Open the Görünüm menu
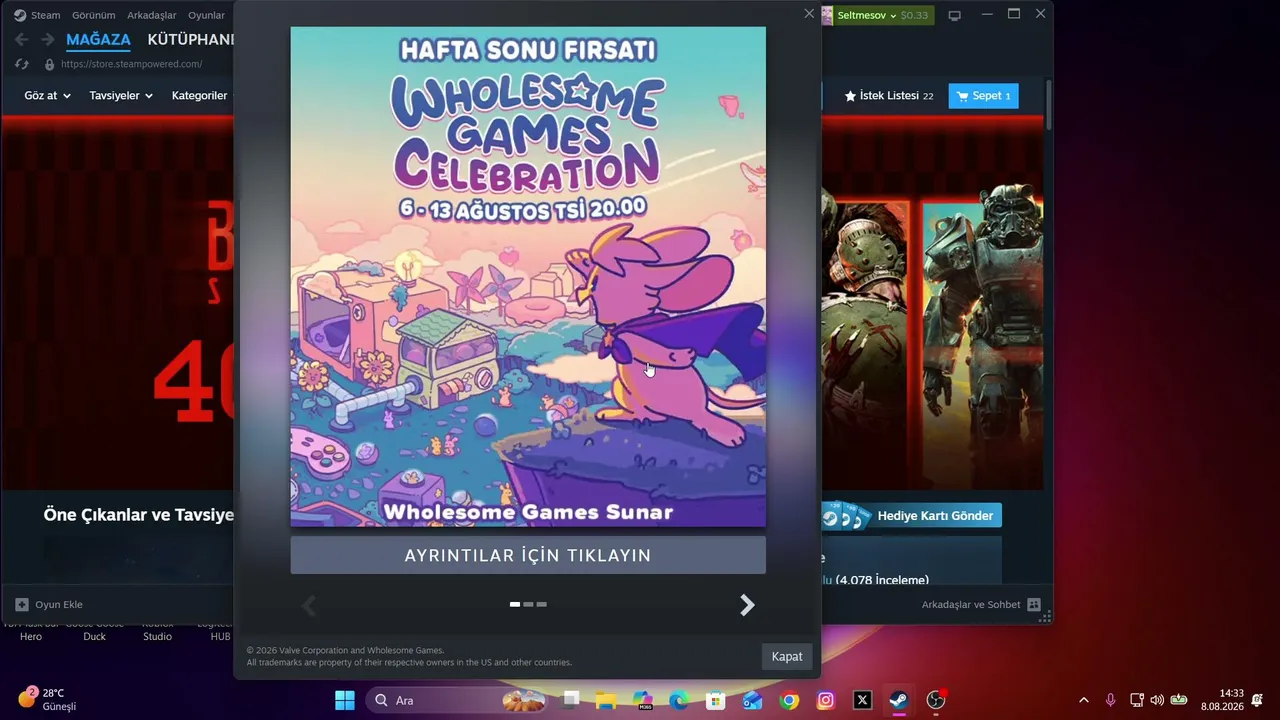1280x720 pixels. [93, 15]
